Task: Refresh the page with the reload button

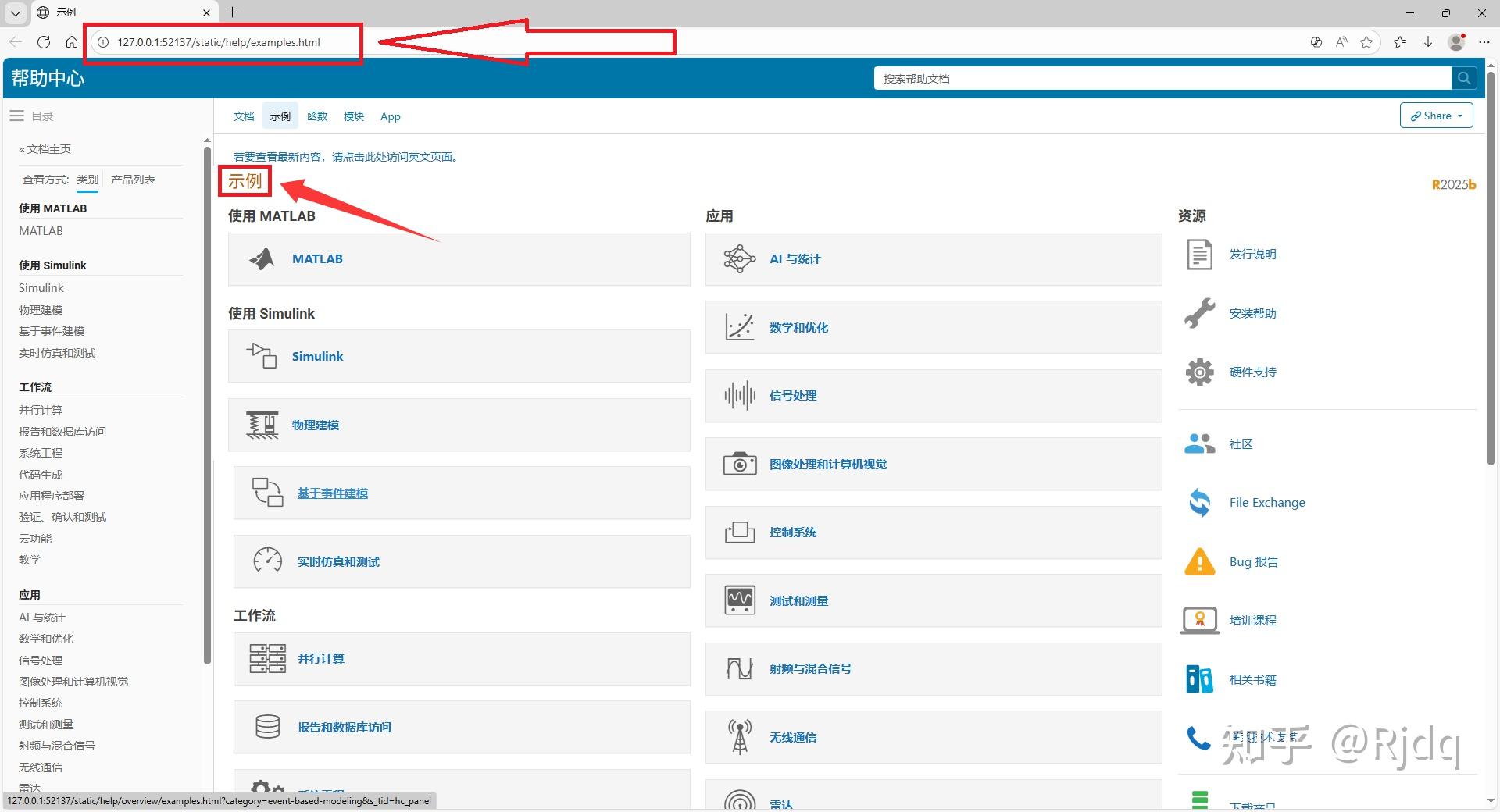Action: 44,42
